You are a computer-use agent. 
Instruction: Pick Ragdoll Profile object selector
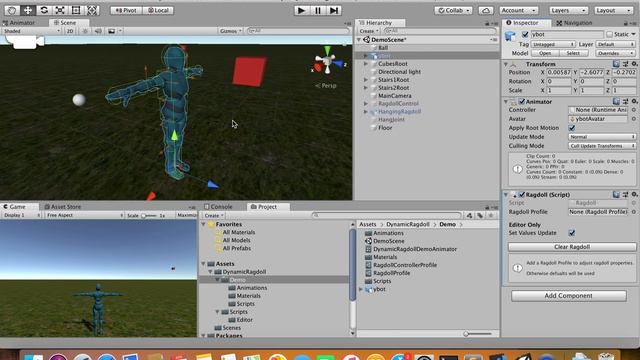click(x=633, y=212)
